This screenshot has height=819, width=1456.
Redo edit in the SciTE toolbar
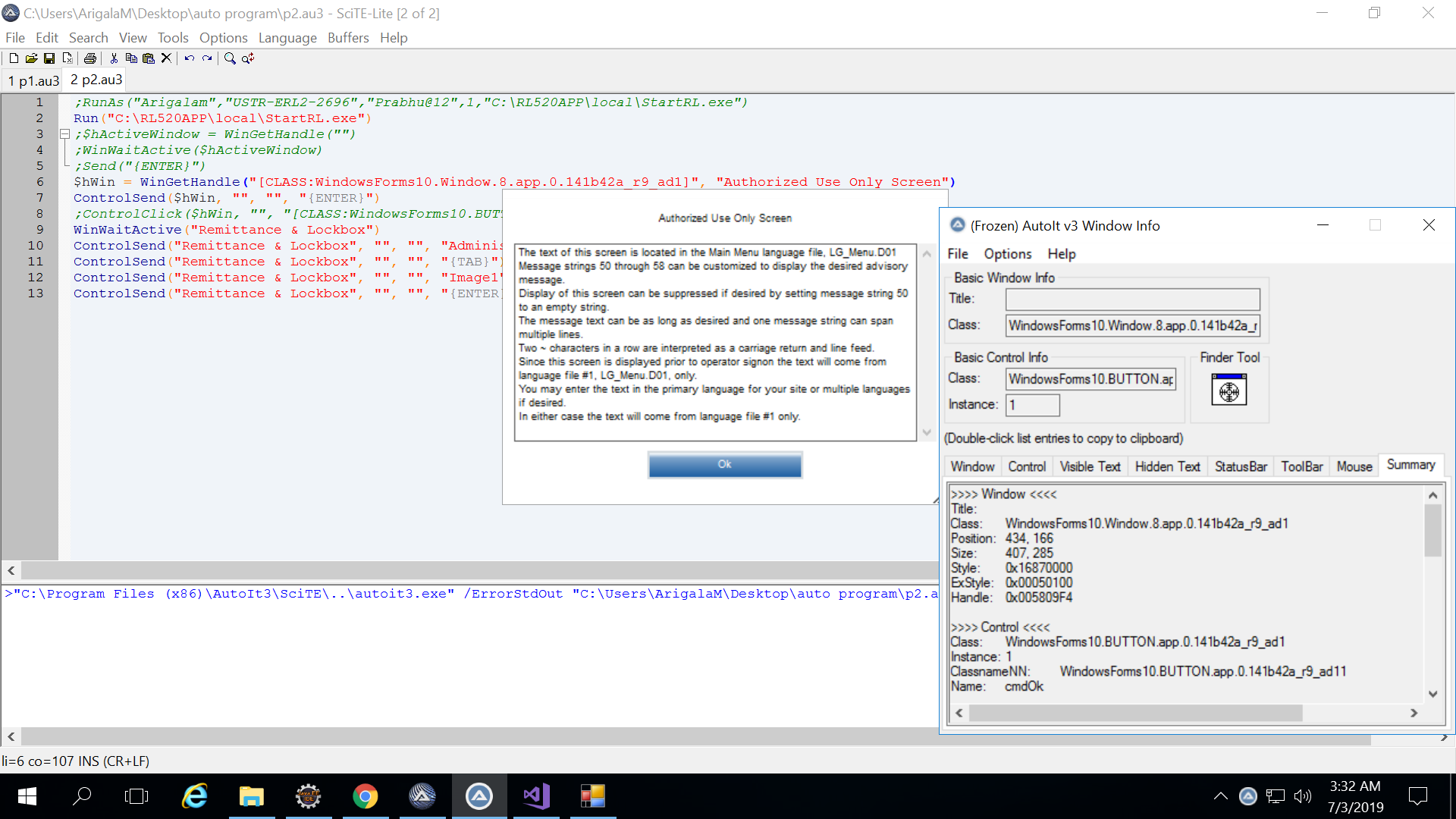[x=207, y=58]
